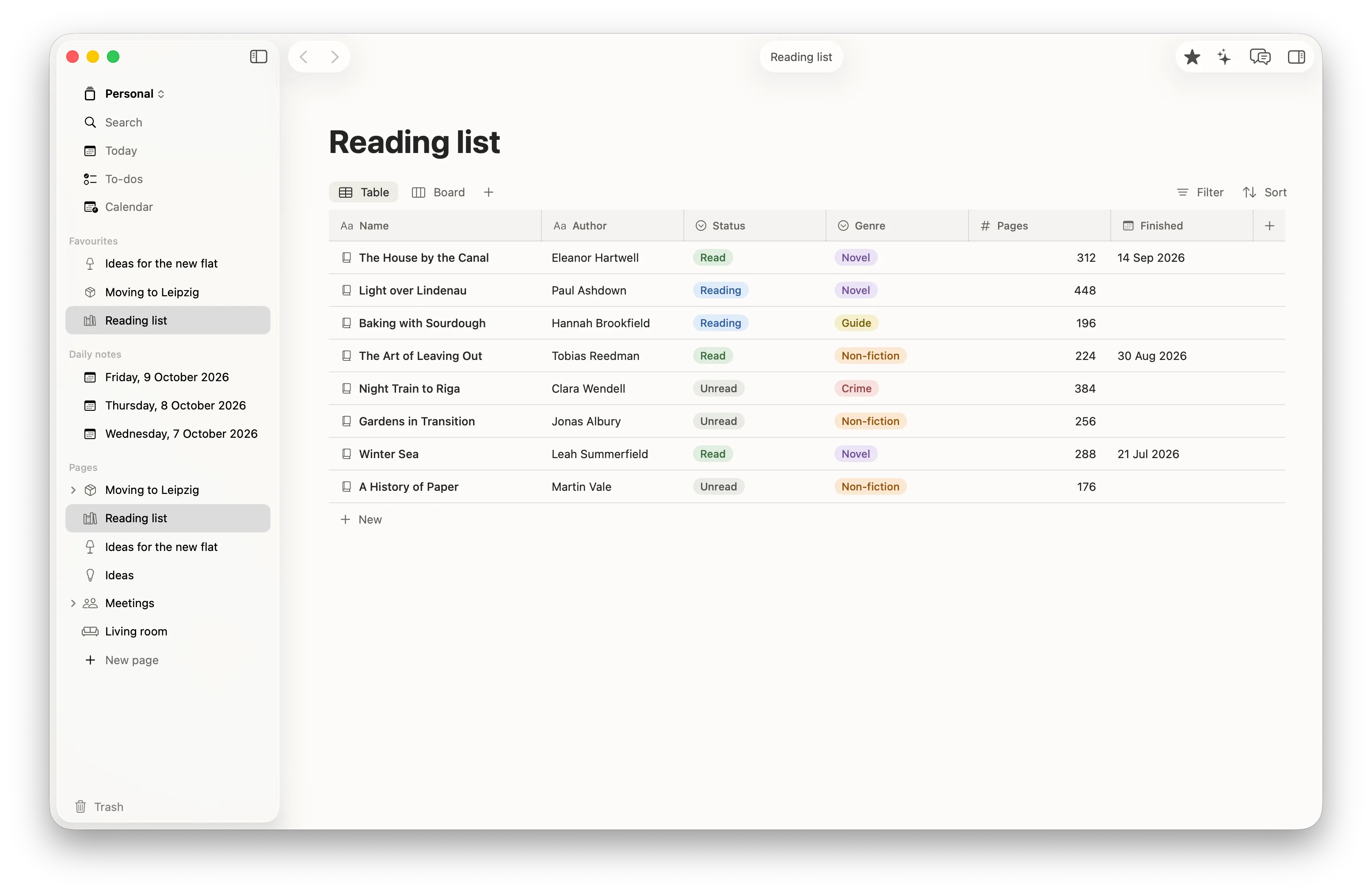Add a new column to the table
The height and width of the screenshot is (895, 1372).
coord(1269,226)
